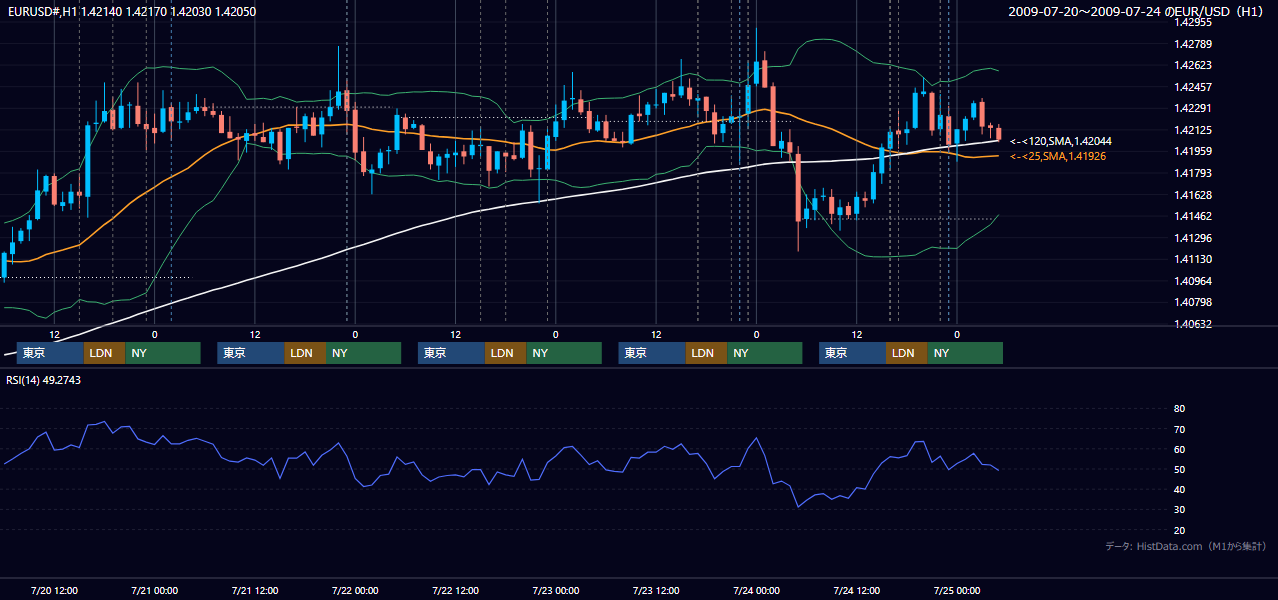
Task: Click the 7/22 12:00 time axis label
Action: (456, 590)
